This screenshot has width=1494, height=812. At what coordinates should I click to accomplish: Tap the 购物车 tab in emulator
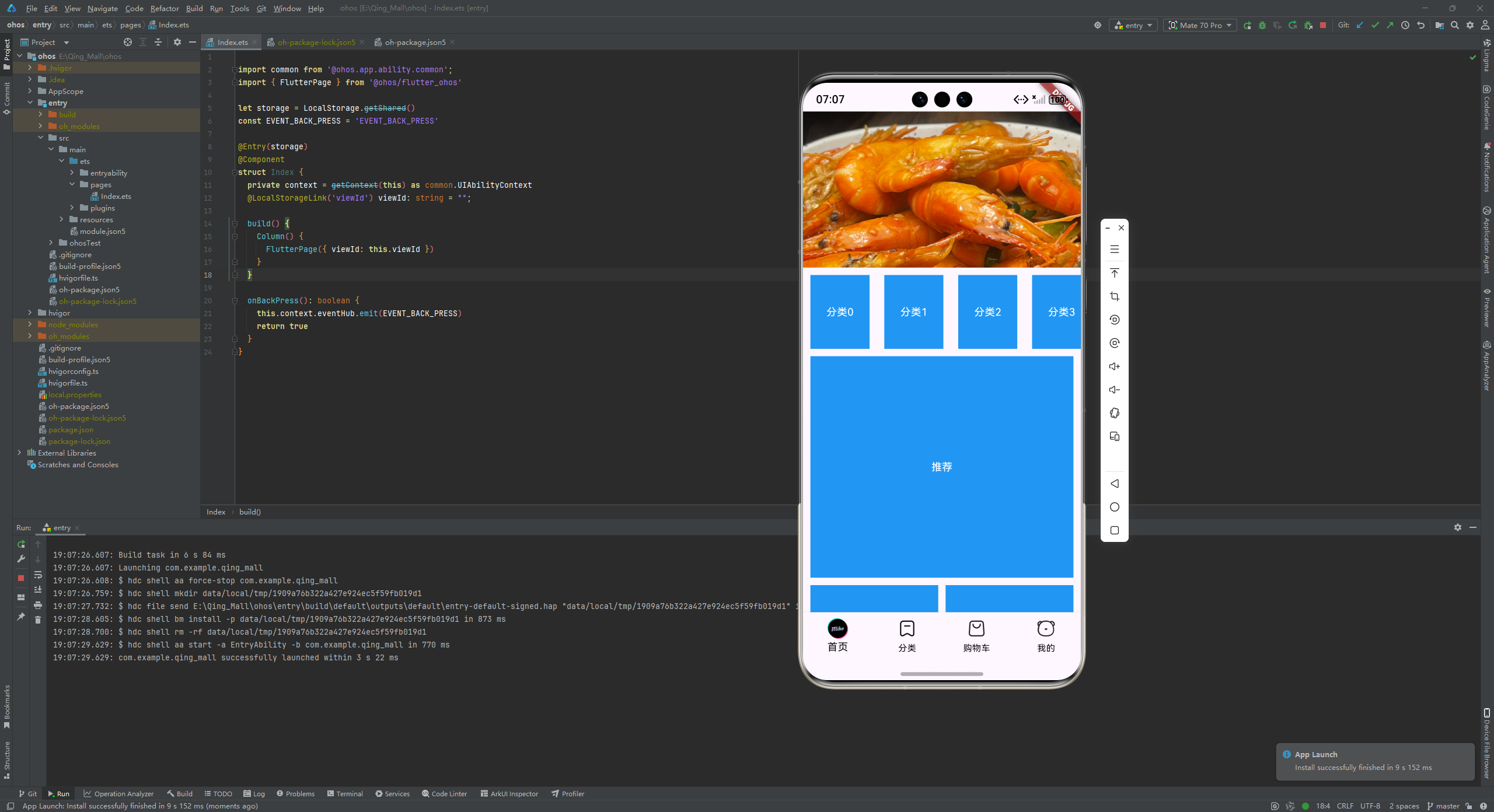(976, 636)
